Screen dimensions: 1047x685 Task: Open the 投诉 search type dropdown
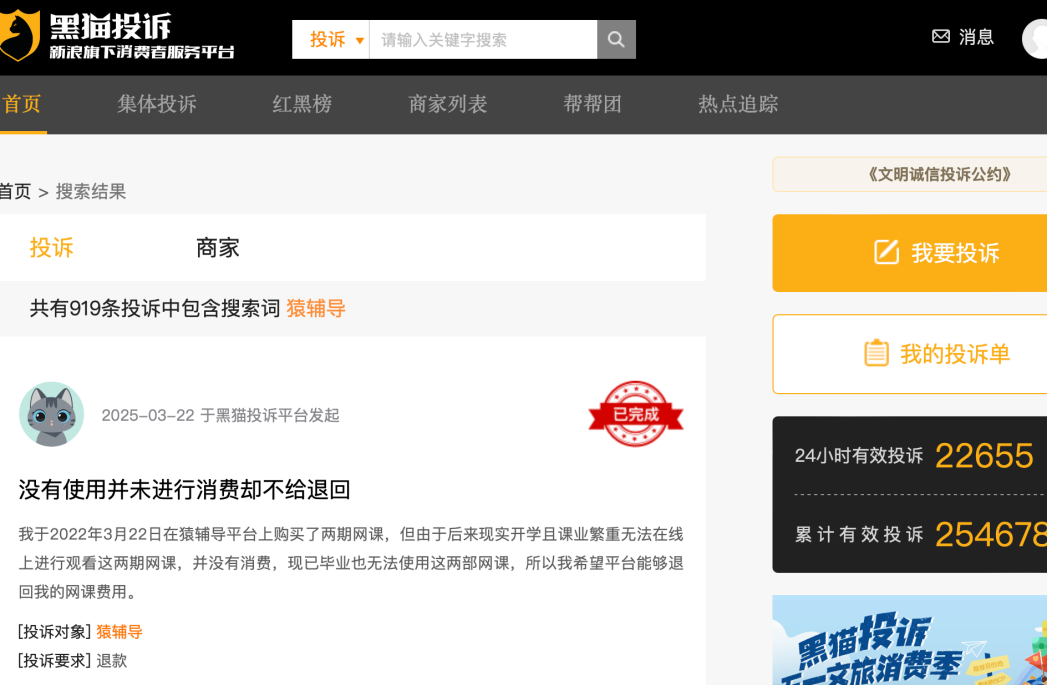point(331,39)
